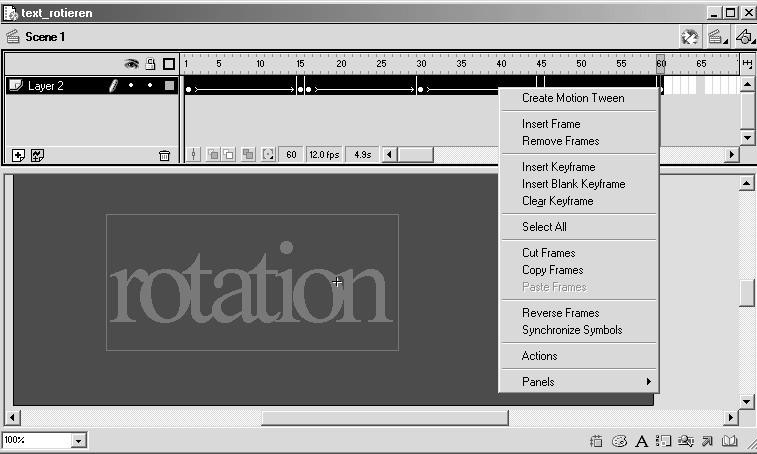Click the Center Frame button
757x454 pixels.
[x=194, y=155]
